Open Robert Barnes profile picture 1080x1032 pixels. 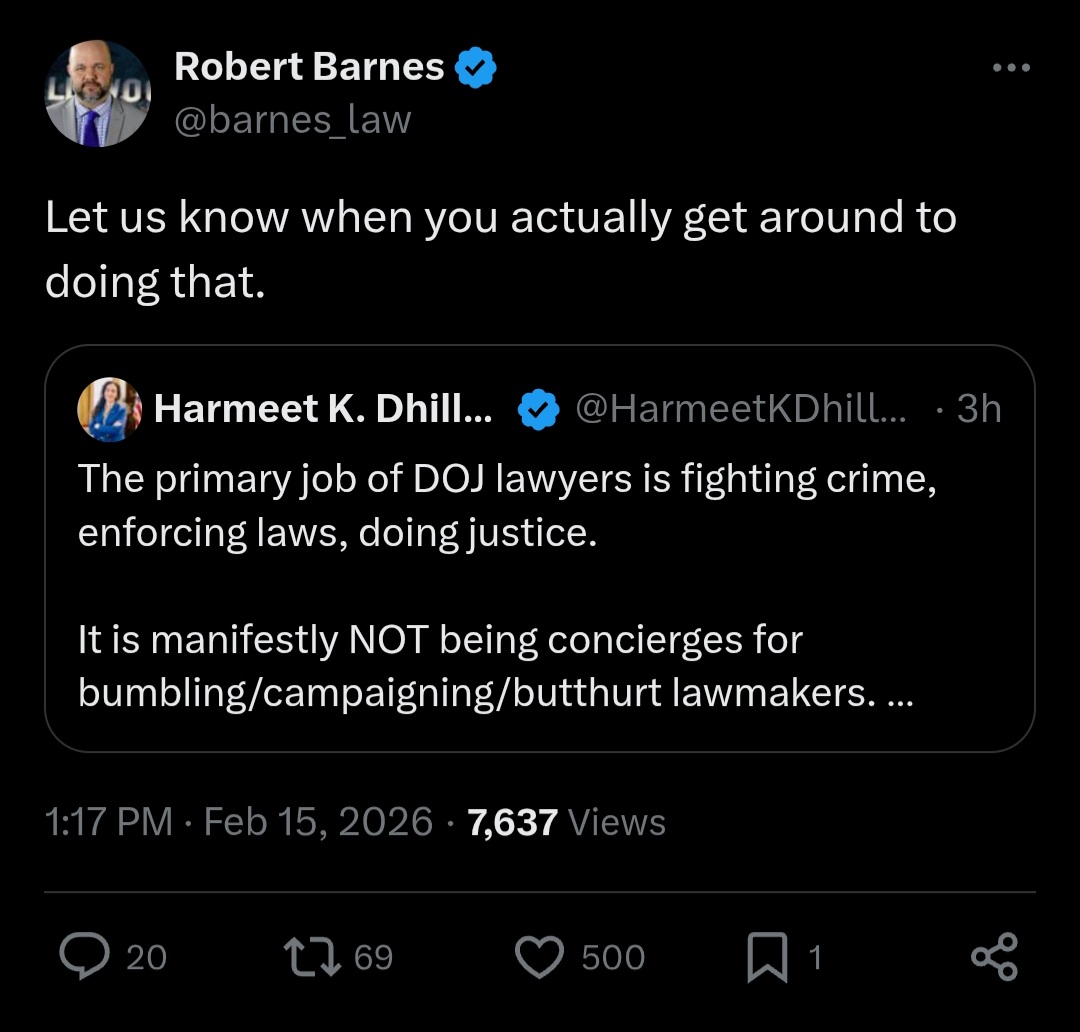[97, 94]
